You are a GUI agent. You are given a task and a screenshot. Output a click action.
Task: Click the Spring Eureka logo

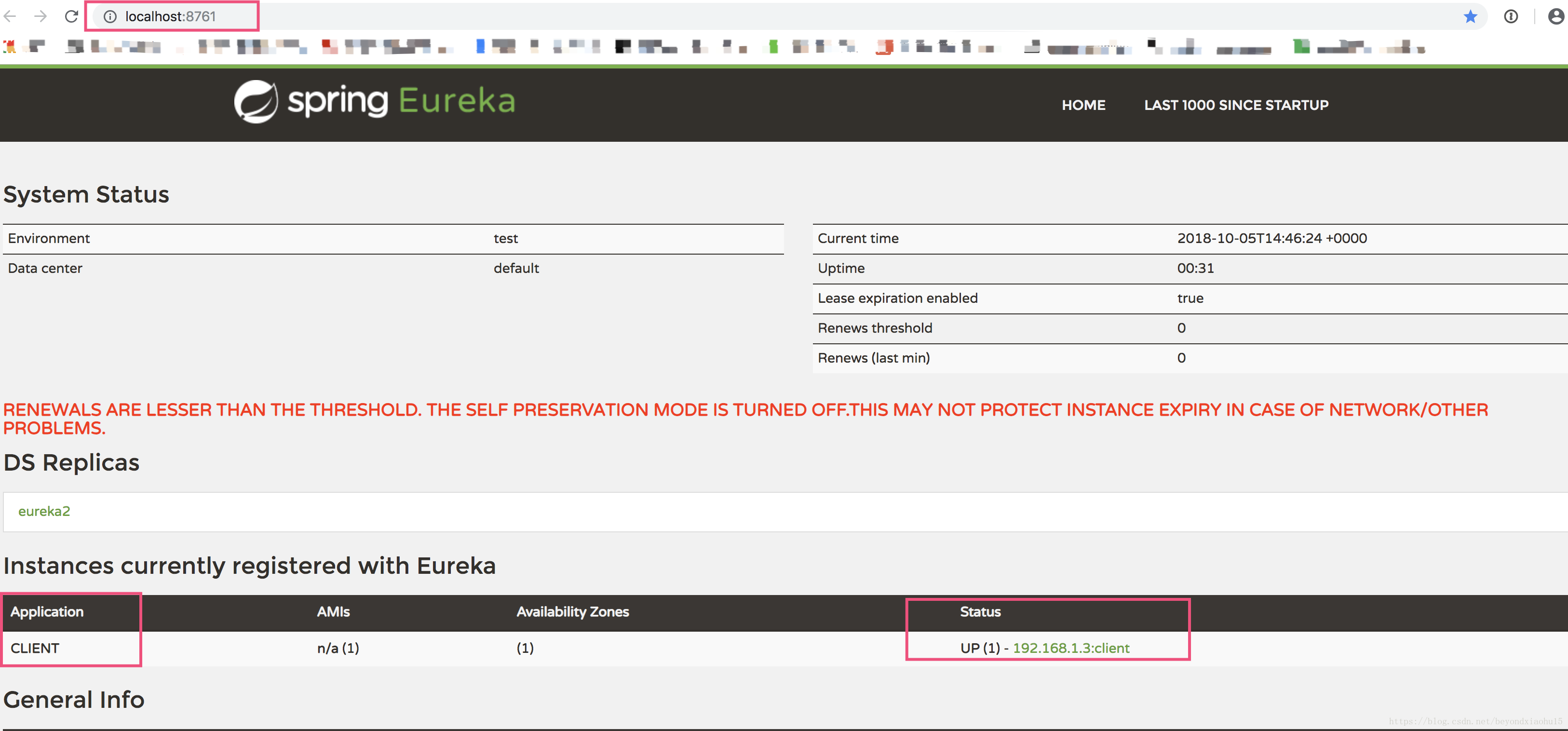pos(375,101)
